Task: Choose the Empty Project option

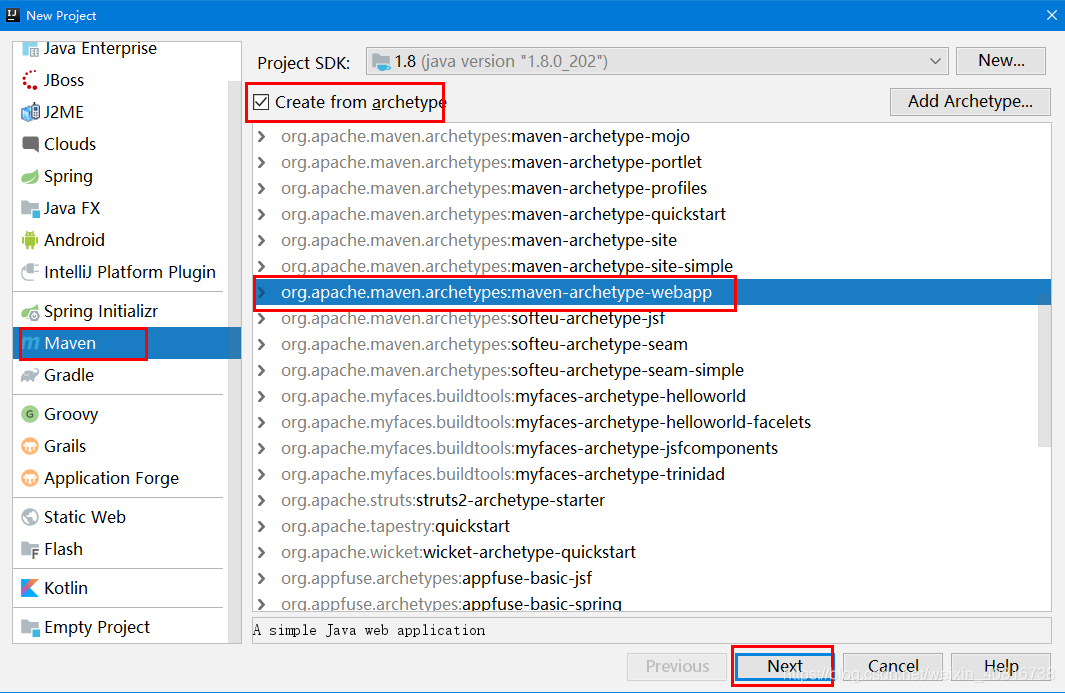Action: [96, 627]
